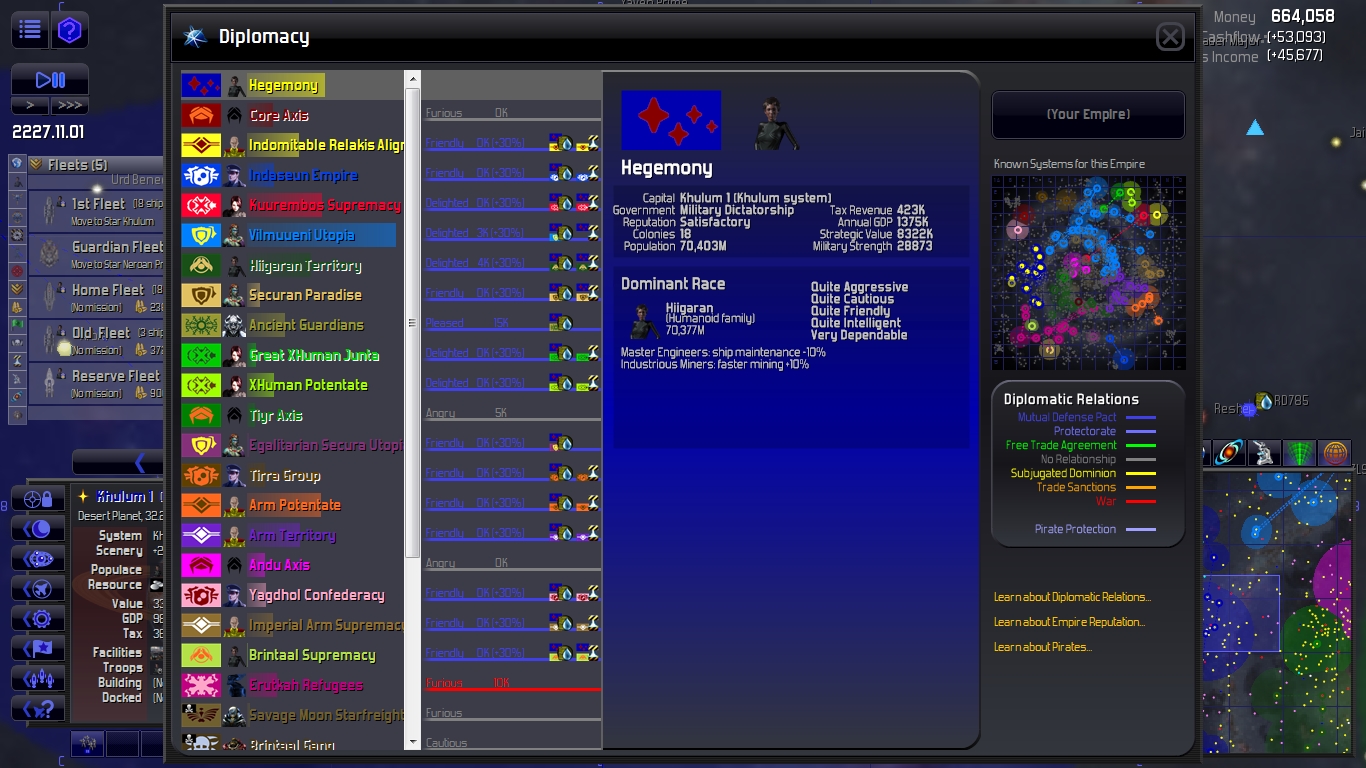This screenshot has width=1366, height=768.
Task: Select the red target icon in left strip
Action: pyautogui.click(x=17, y=271)
